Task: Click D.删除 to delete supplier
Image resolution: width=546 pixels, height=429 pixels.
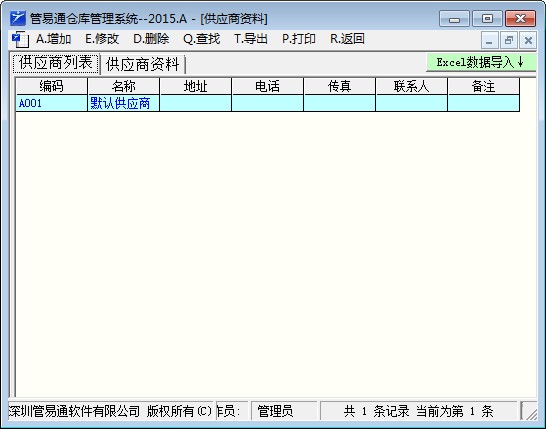Action: click(x=151, y=39)
